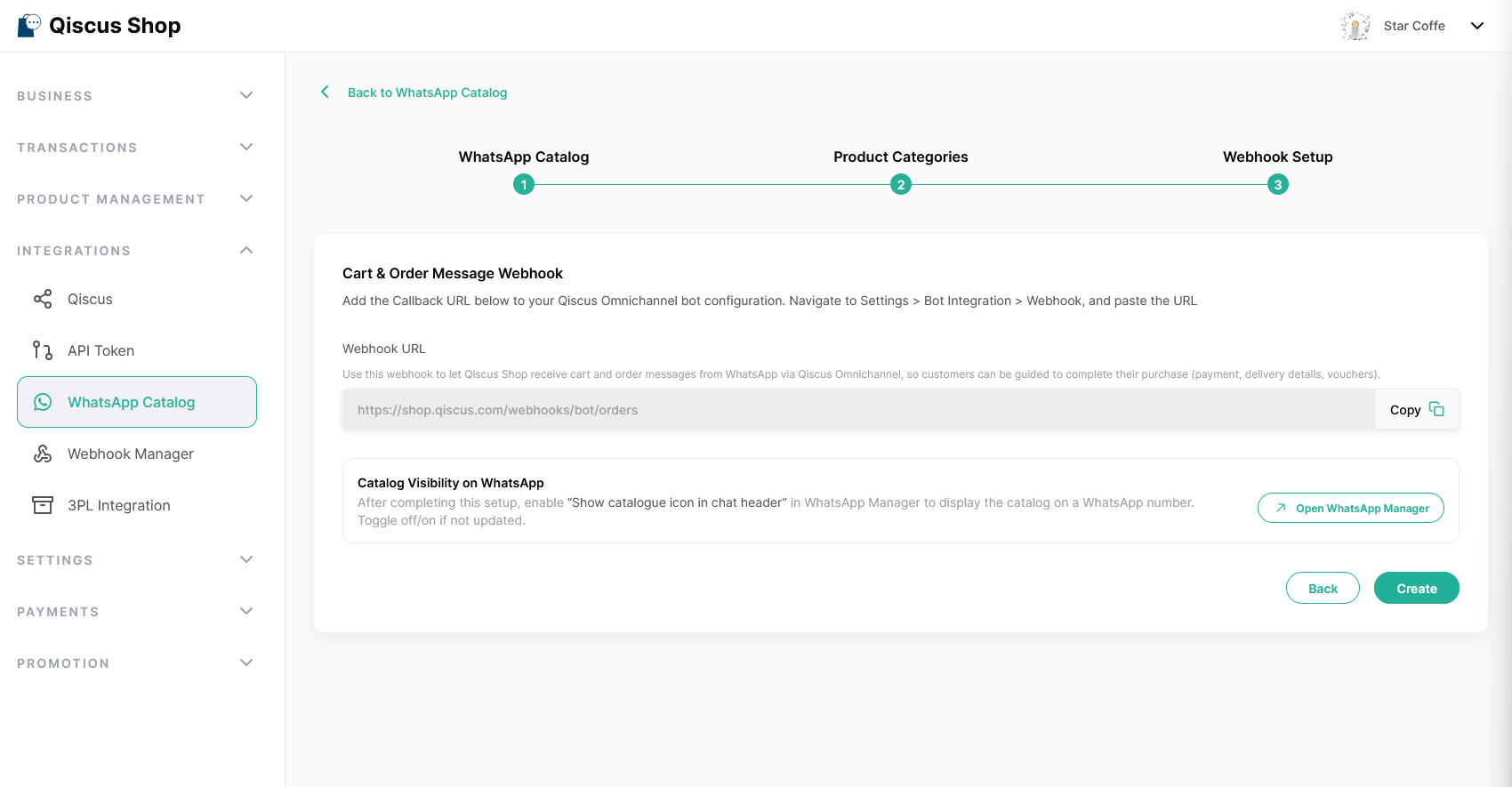Click the Star Coffe profile avatar
1512x787 pixels.
(x=1355, y=26)
